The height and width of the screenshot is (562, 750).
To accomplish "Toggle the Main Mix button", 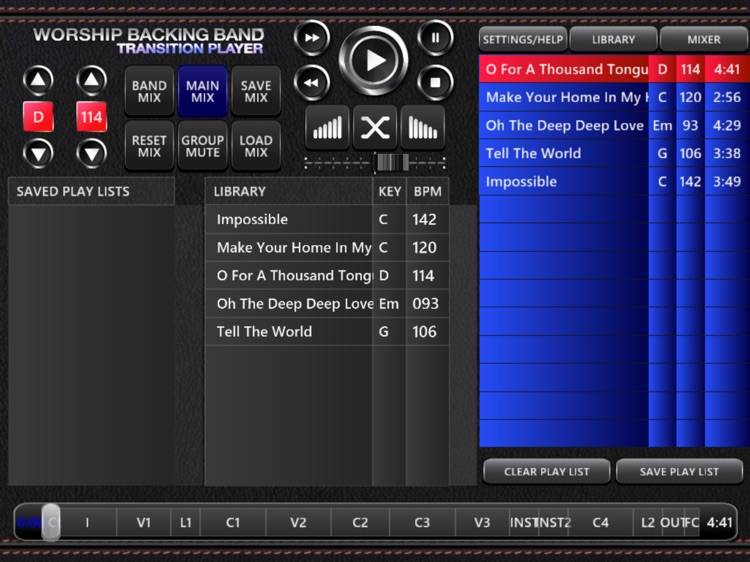I will coord(202,91).
